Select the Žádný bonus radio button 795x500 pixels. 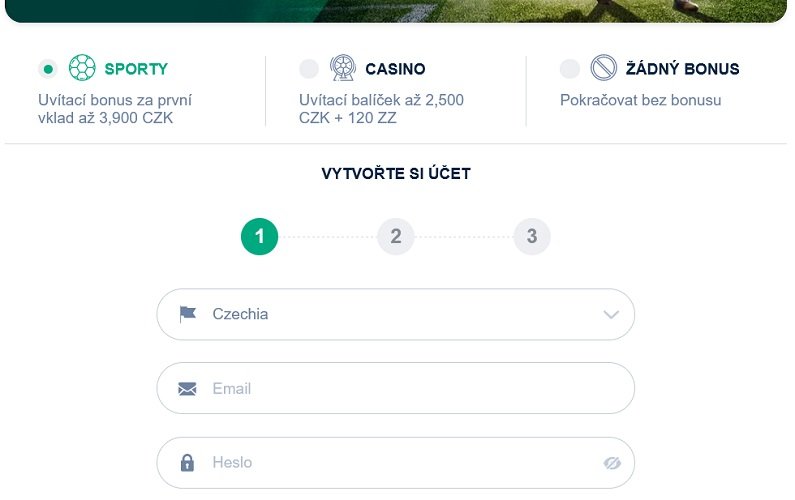point(570,69)
